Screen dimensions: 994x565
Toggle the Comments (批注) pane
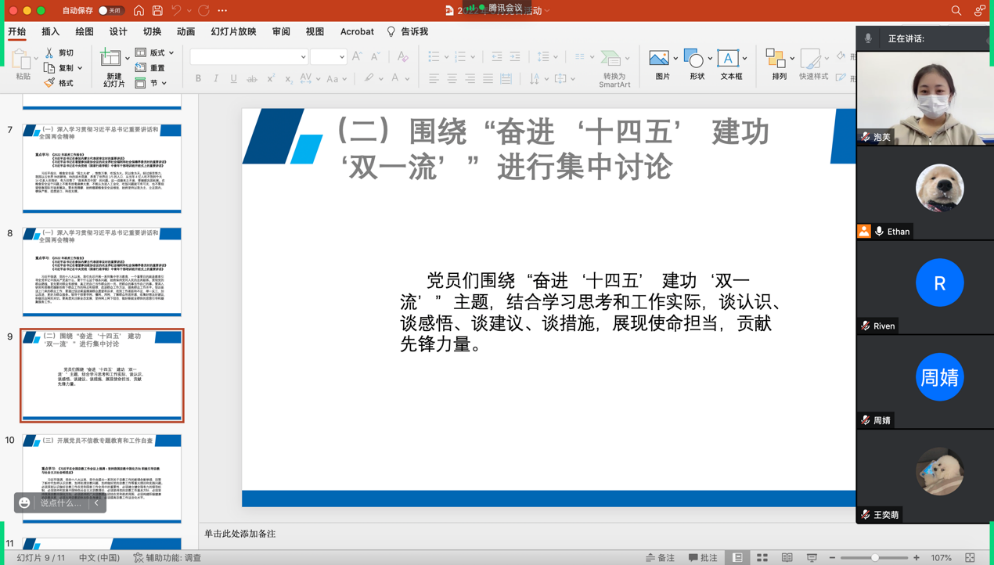pyautogui.click(x=702, y=558)
